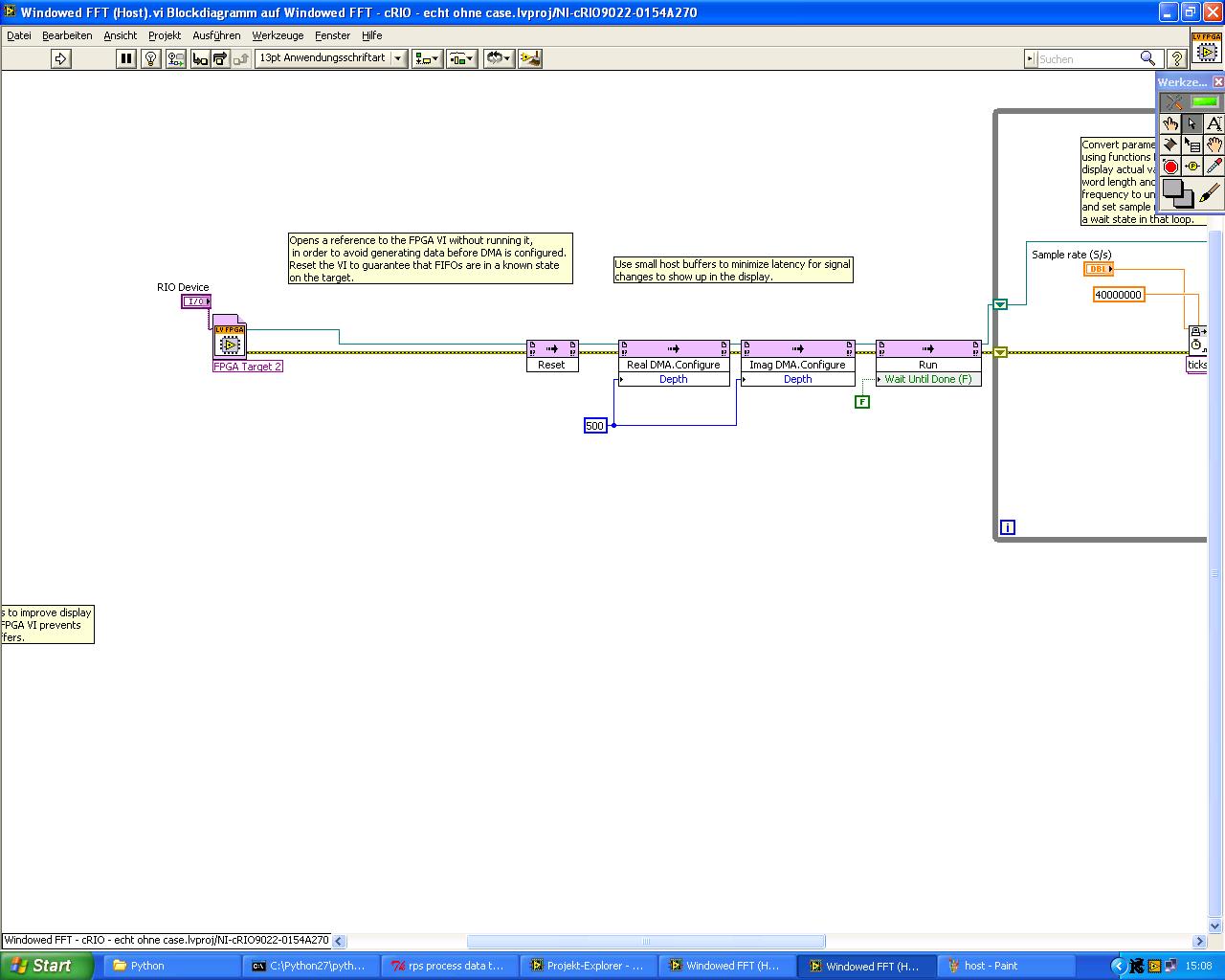This screenshot has width=1225, height=980.
Task: Open the search options arrow beside Suchen
Action: pos(1032,58)
